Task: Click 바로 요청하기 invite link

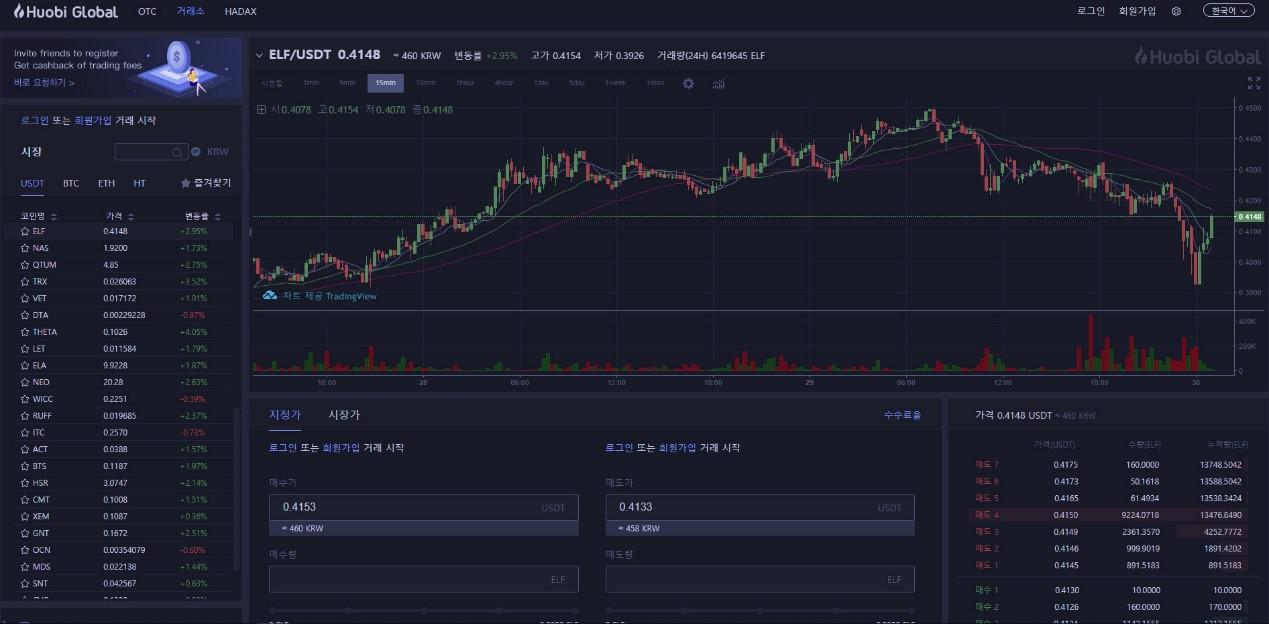Action: [44, 83]
